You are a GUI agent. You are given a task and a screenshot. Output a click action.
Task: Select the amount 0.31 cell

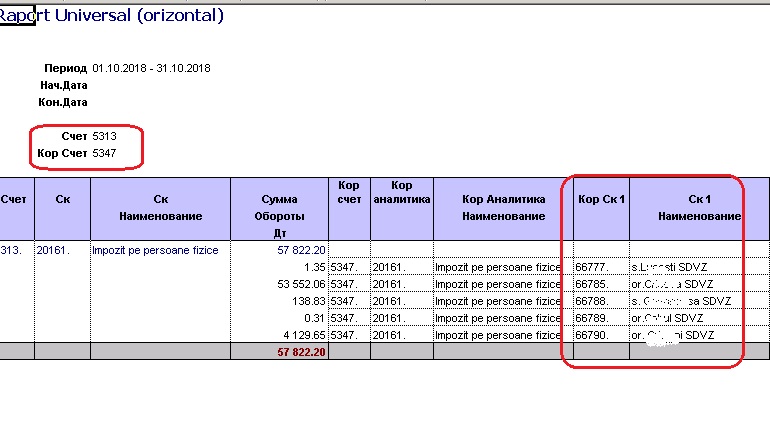click(x=279, y=318)
